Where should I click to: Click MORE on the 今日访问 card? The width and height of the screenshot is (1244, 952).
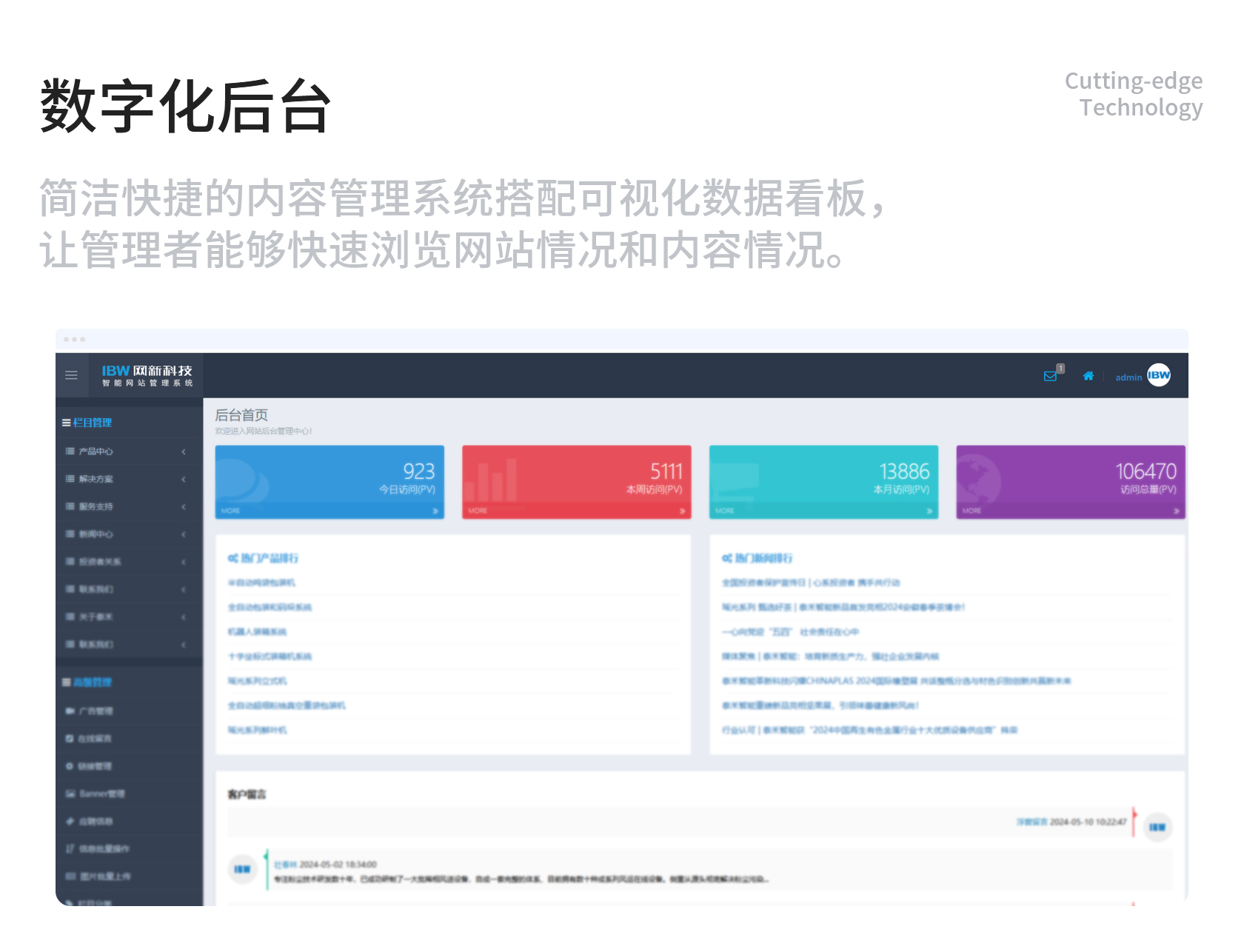(x=230, y=511)
